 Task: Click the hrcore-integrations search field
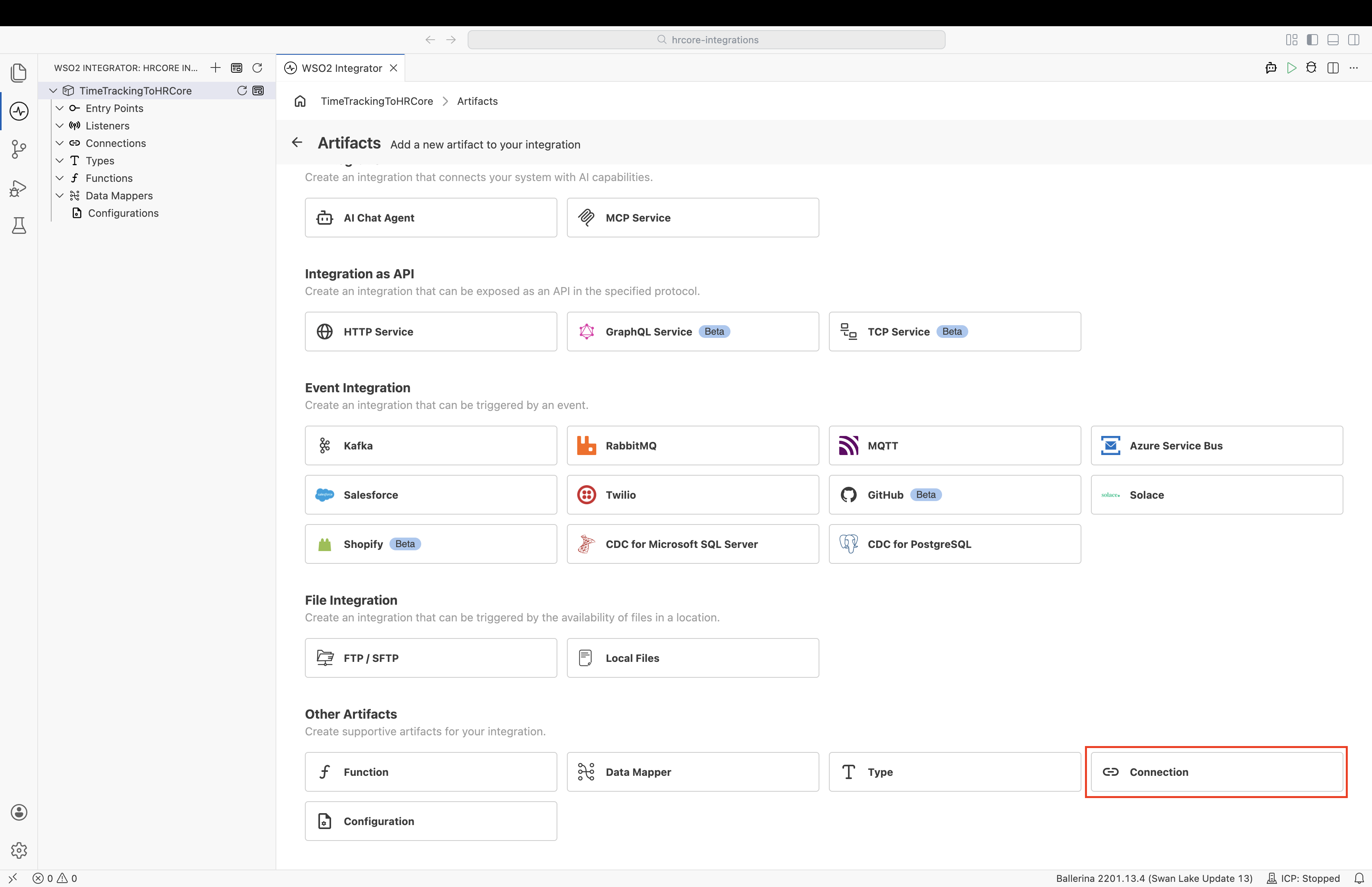pyautogui.click(x=706, y=40)
